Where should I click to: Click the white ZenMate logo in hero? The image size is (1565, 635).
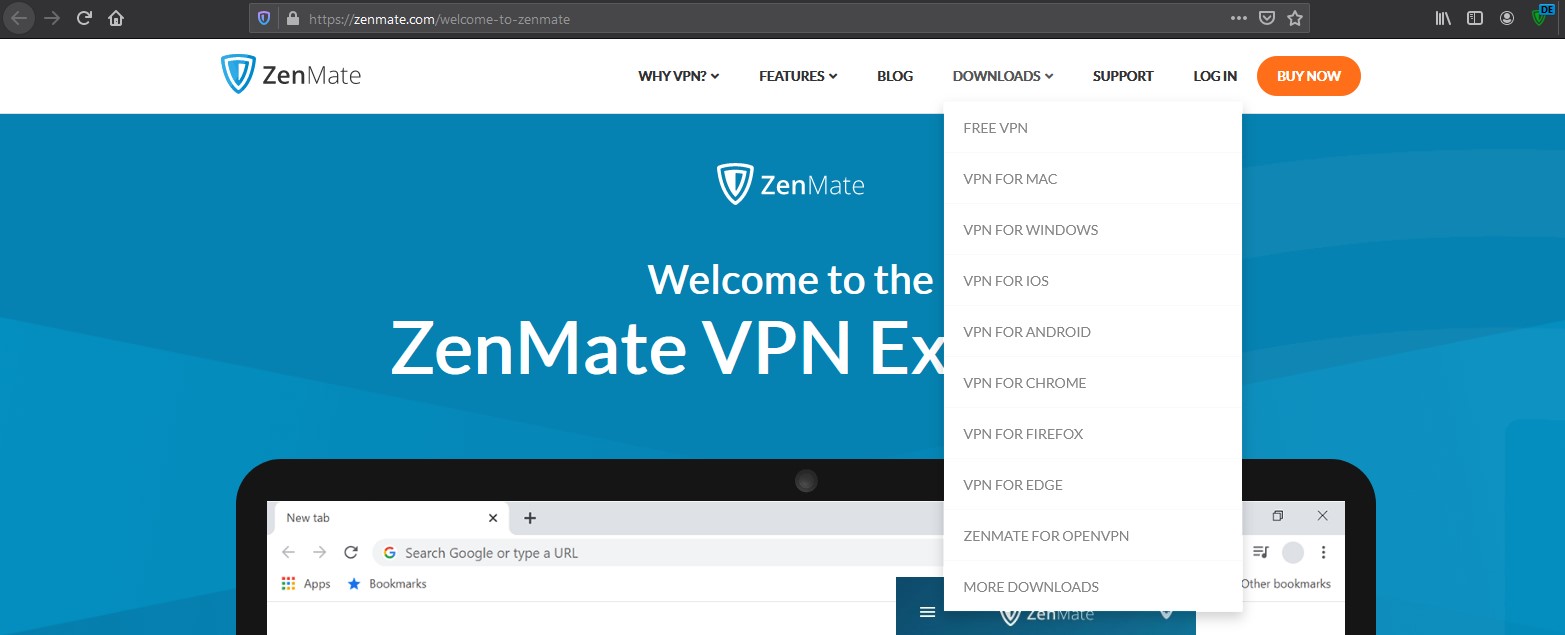click(x=791, y=184)
